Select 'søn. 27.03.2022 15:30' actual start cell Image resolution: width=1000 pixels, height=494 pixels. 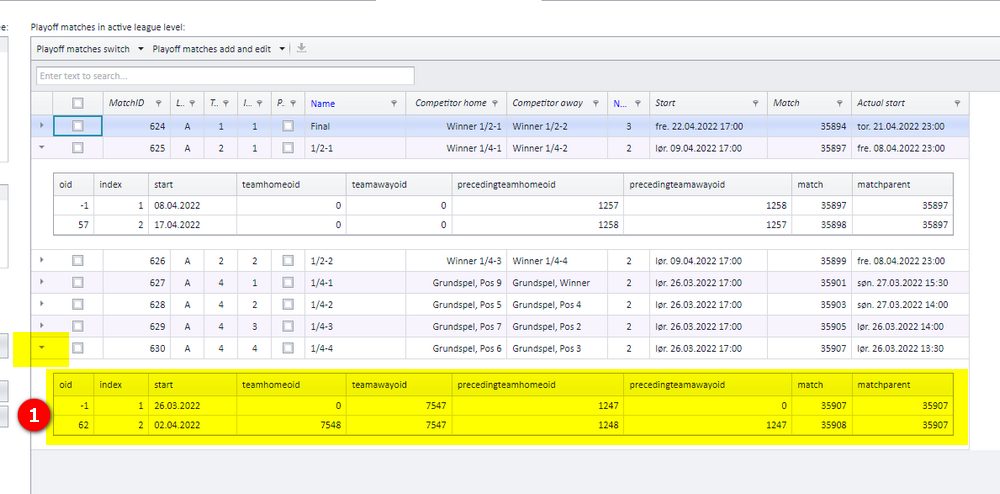910,282
